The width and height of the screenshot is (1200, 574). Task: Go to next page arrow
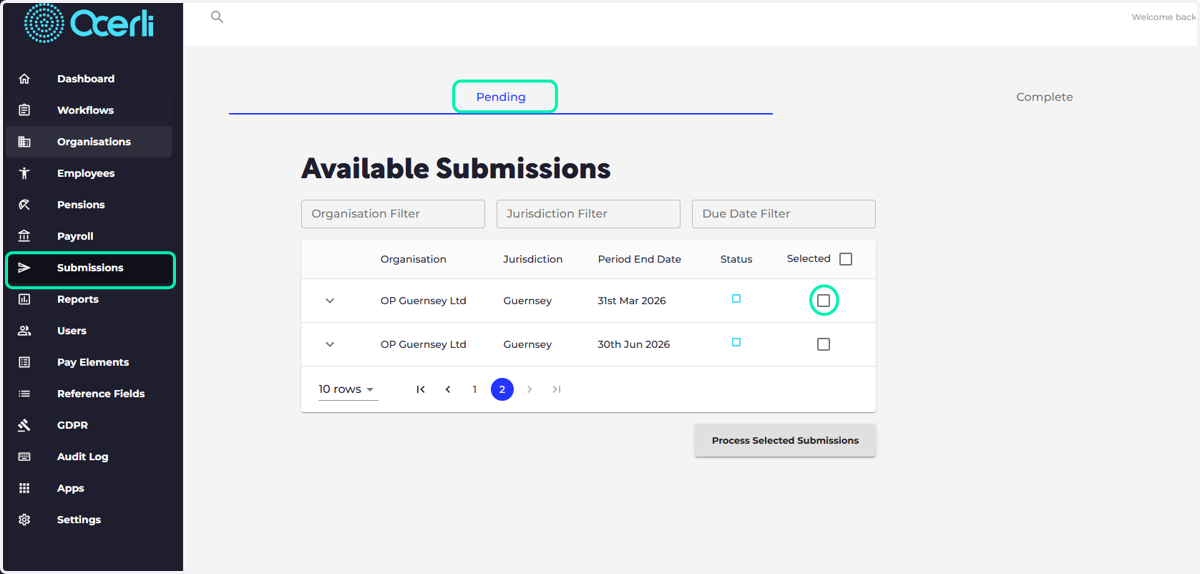pos(530,389)
